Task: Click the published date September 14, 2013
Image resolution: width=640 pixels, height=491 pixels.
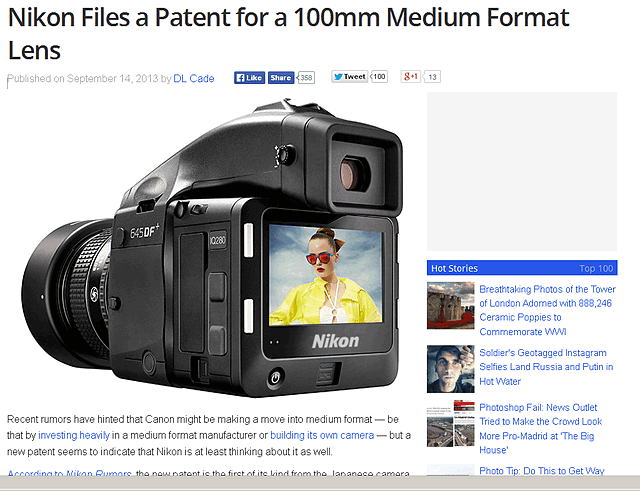Action: click(x=112, y=78)
